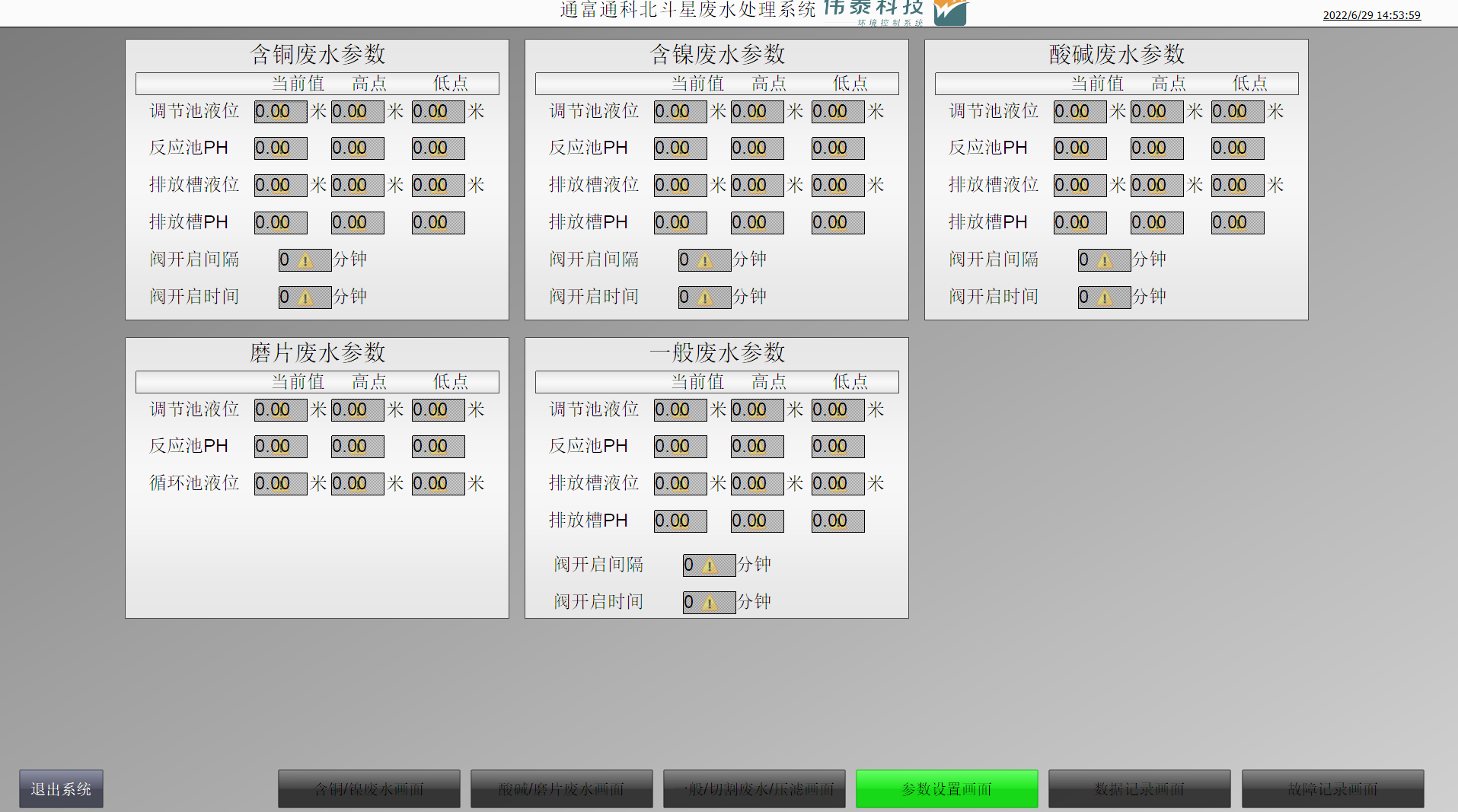Click warning icon in 含铜废水 阀开启间隔 field
The width and height of the screenshot is (1458, 812).
pos(305,261)
